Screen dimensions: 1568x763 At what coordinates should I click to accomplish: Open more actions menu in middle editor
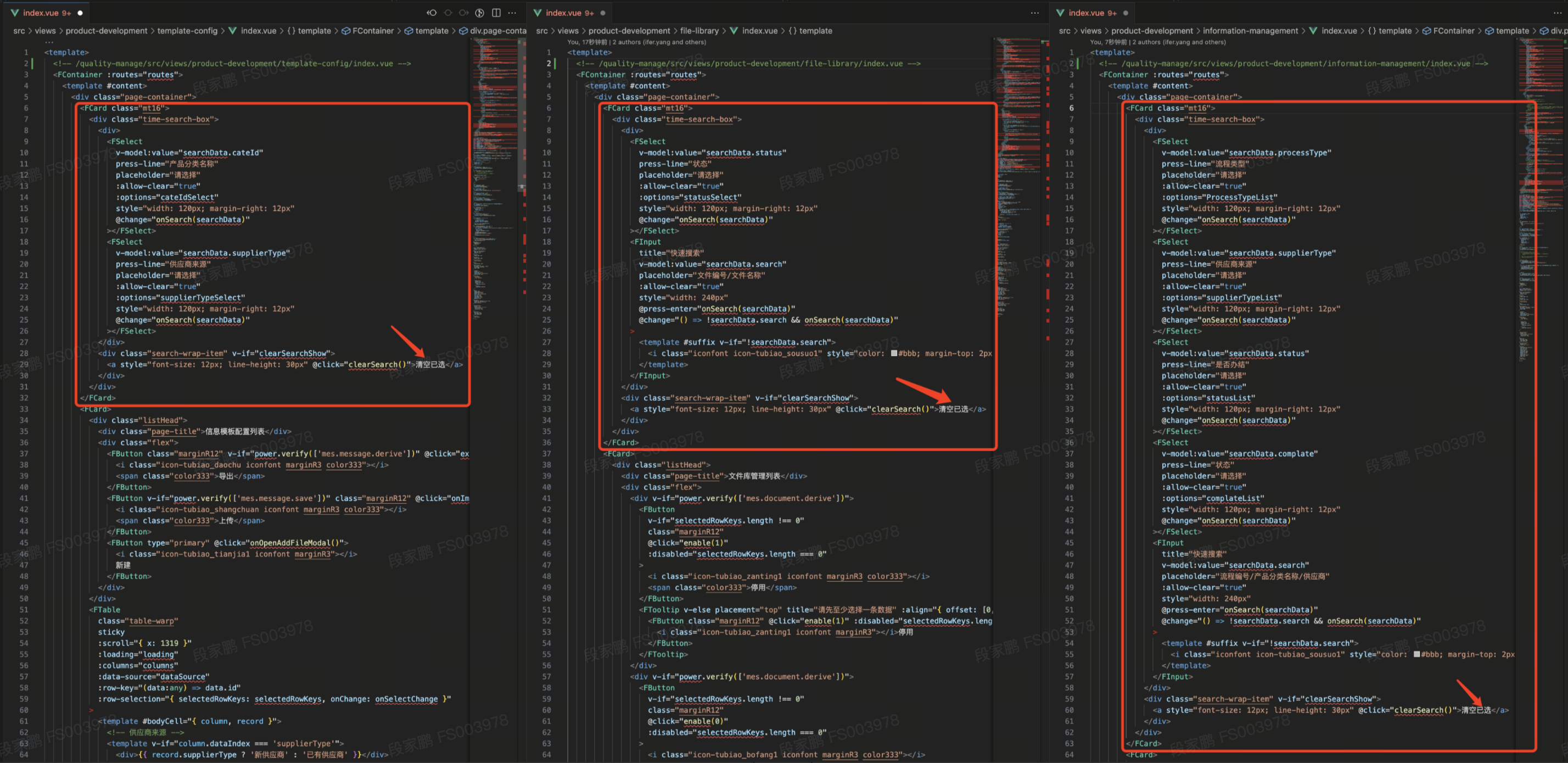click(x=1035, y=13)
